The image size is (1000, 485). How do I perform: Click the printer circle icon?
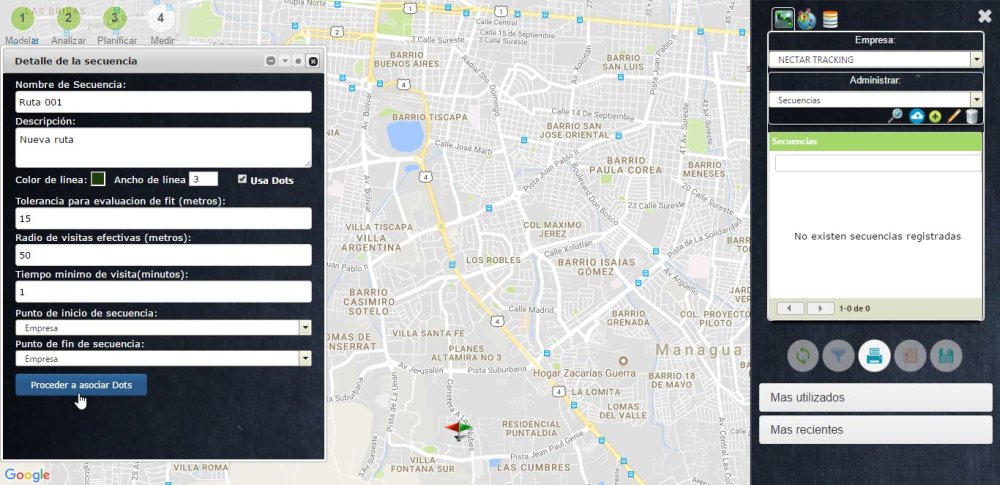[x=874, y=356]
